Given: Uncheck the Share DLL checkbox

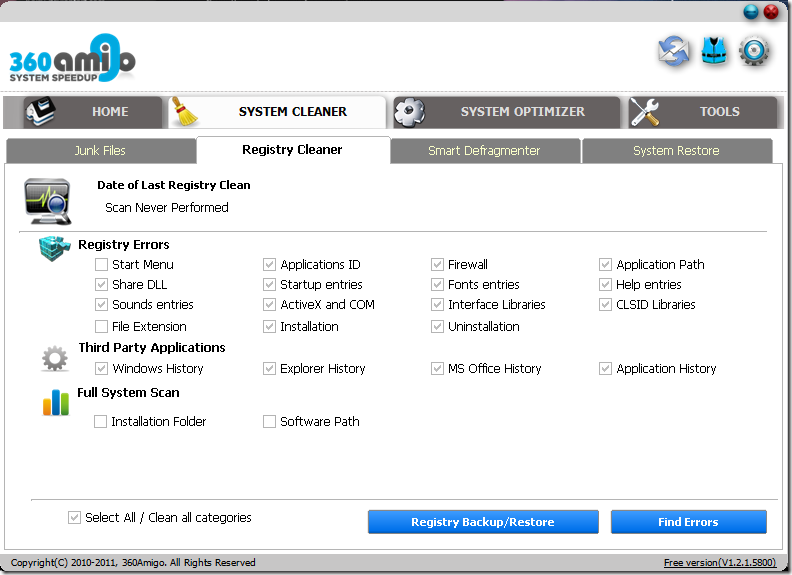Looking at the screenshot, I should pos(102,284).
